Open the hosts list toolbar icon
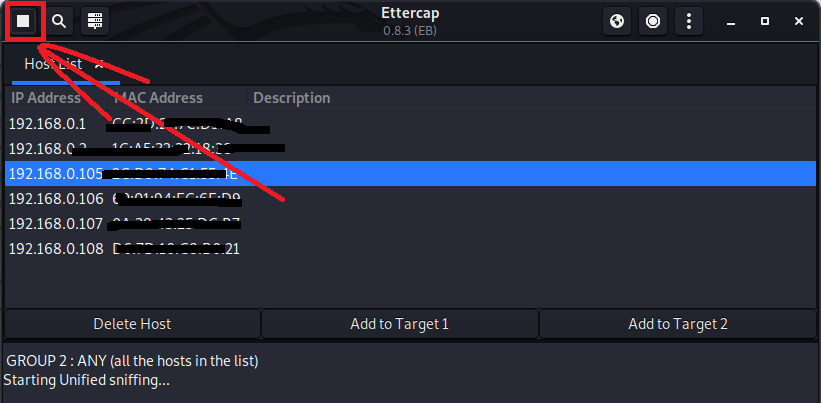821x403 pixels. pos(95,21)
